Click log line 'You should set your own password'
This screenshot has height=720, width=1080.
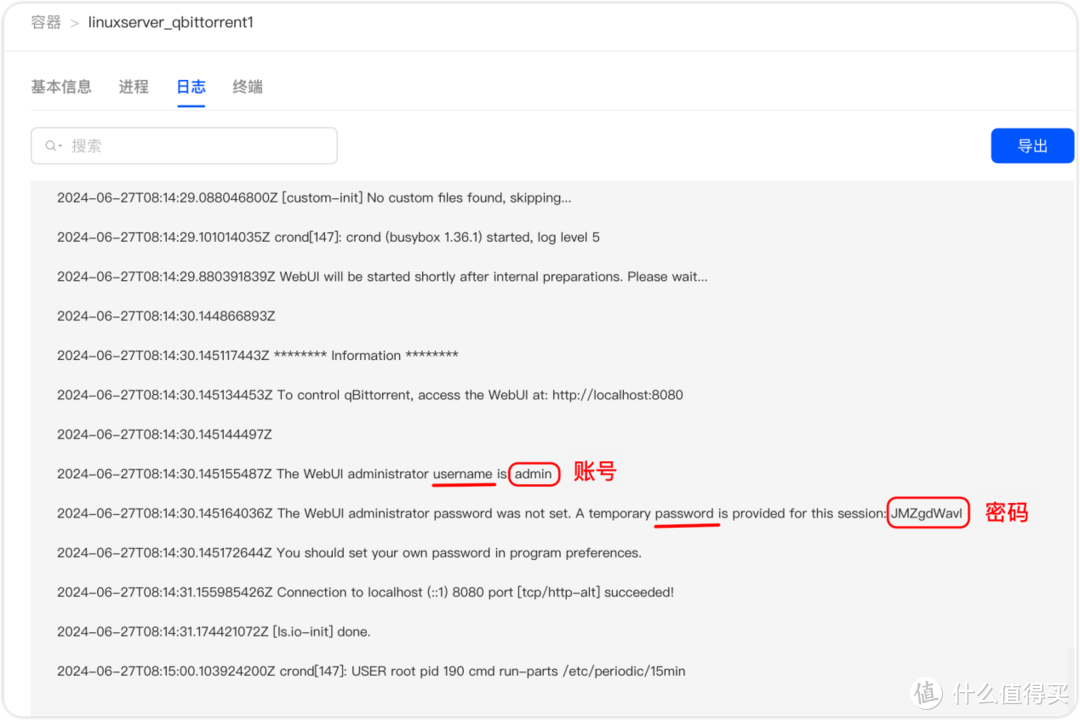pos(349,553)
